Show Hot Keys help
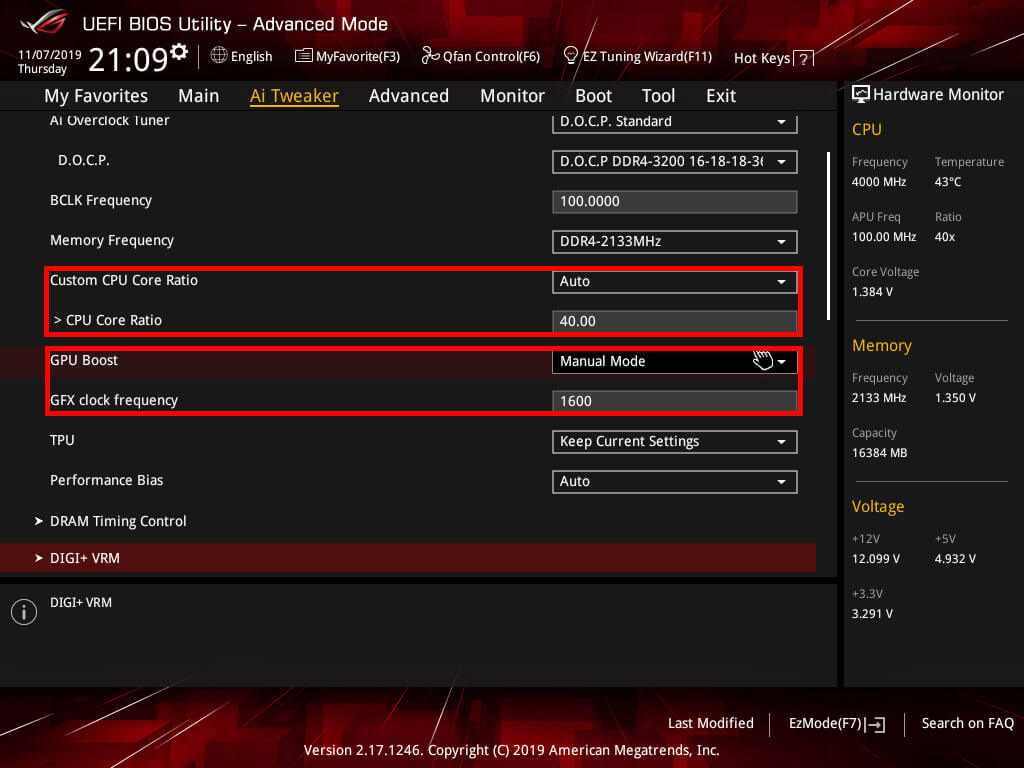1024x768 pixels. coord(761,58)
